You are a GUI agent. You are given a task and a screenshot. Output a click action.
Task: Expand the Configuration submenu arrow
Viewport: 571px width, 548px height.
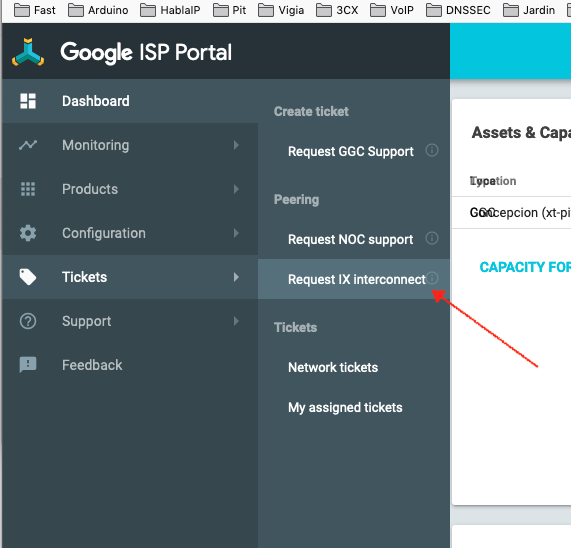click(x=236, y=233)
